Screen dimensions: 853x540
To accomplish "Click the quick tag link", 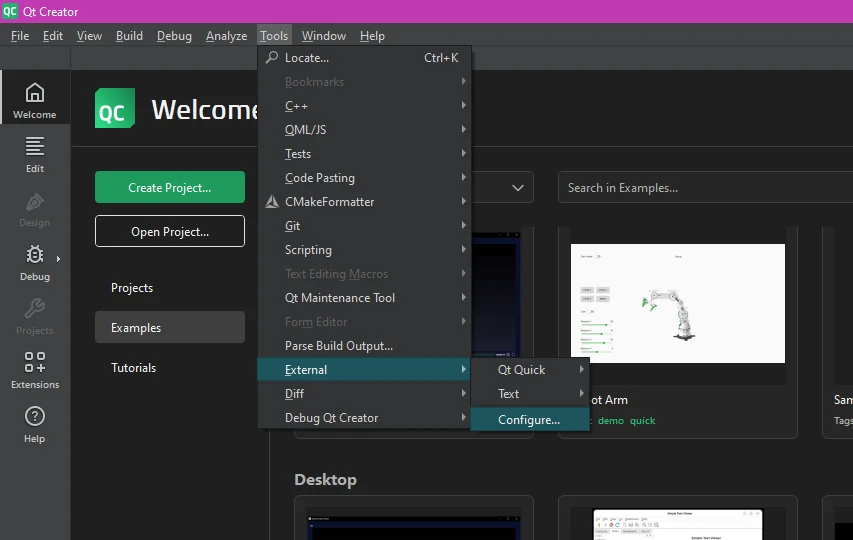I will pos(642,421).
